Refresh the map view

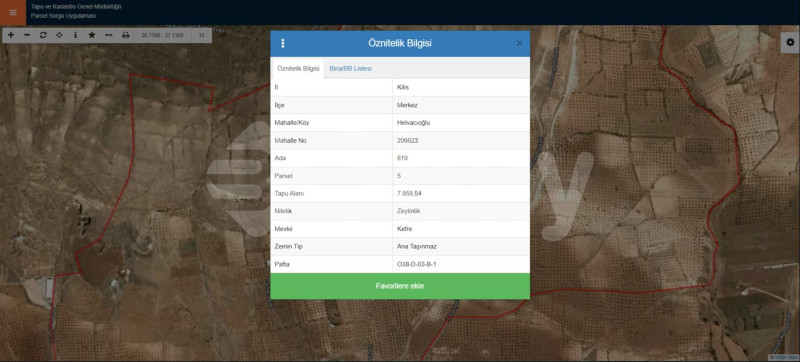[x=43, y=35]
